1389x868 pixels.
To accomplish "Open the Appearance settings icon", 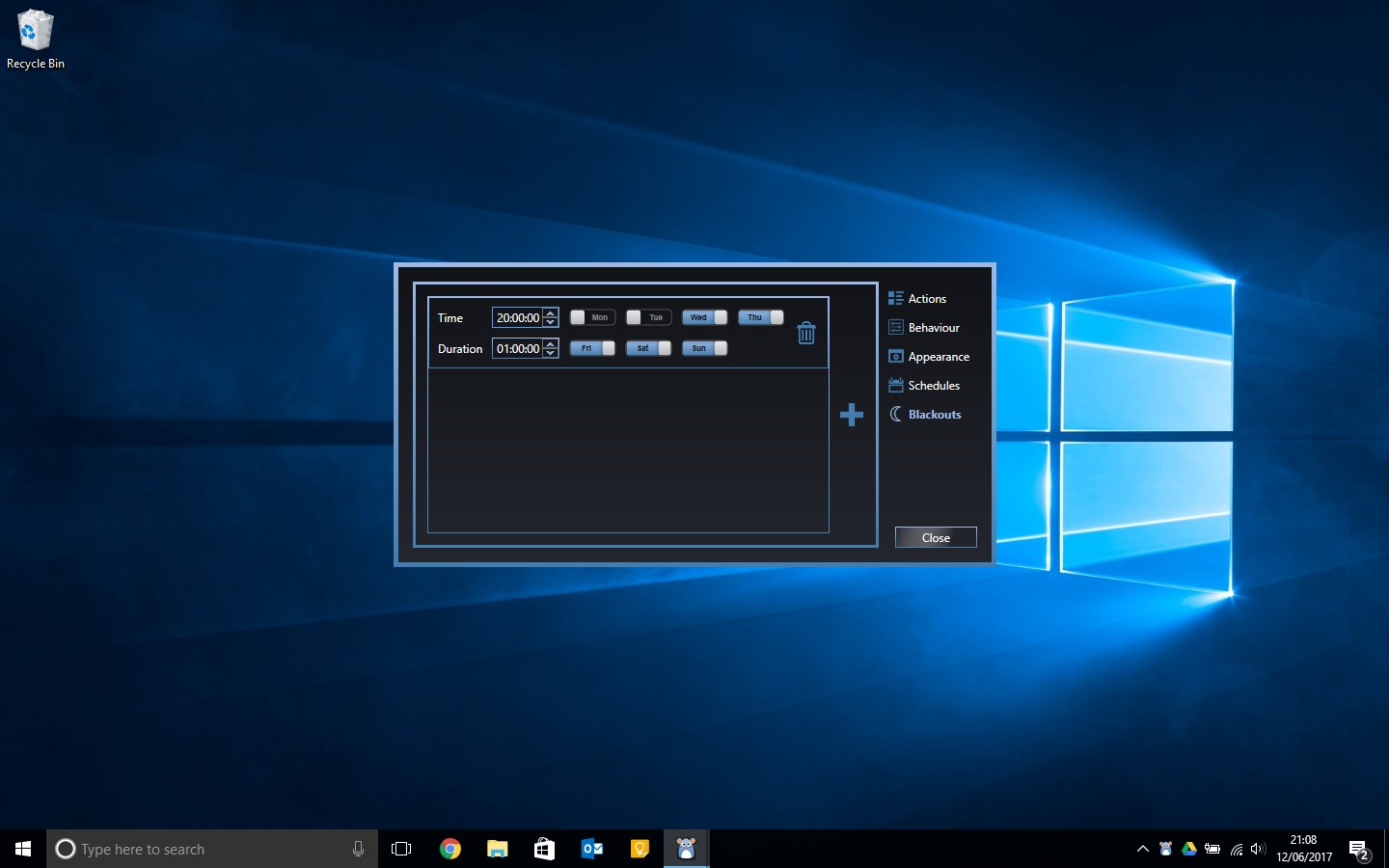I will [x=896, y=356].
